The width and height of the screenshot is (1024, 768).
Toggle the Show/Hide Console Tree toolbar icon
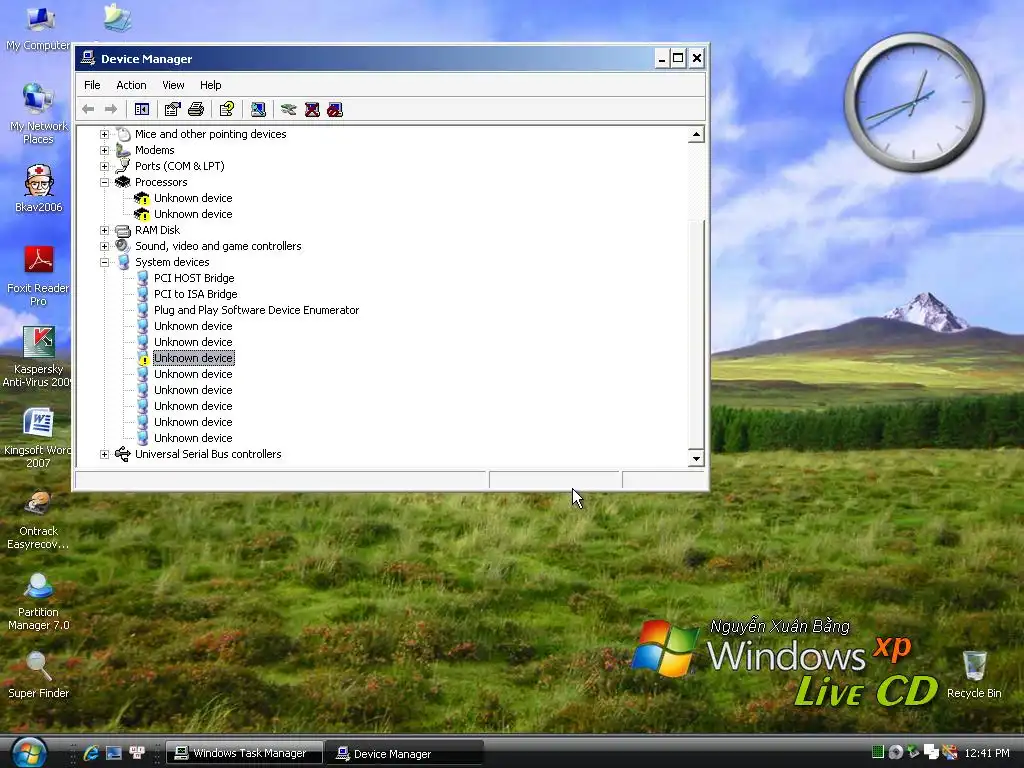point(142,110)
